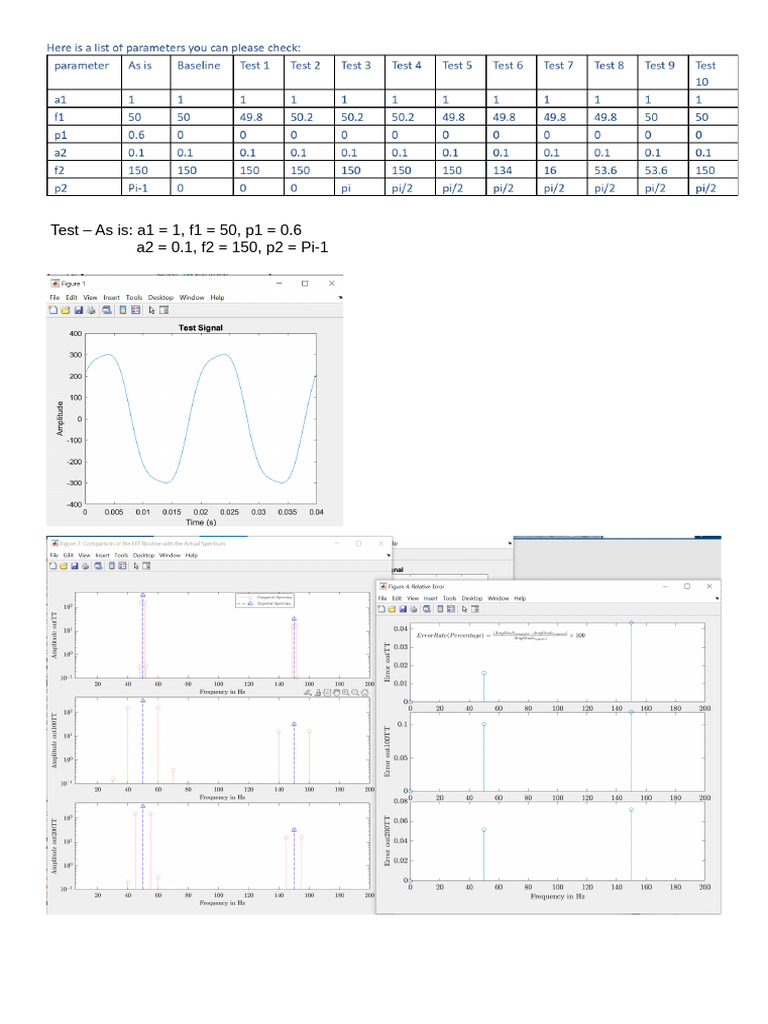Screen dimensions: 768x1024
Task: Close the Figure 4 Relative Error window
Action: tap(709, 586)
